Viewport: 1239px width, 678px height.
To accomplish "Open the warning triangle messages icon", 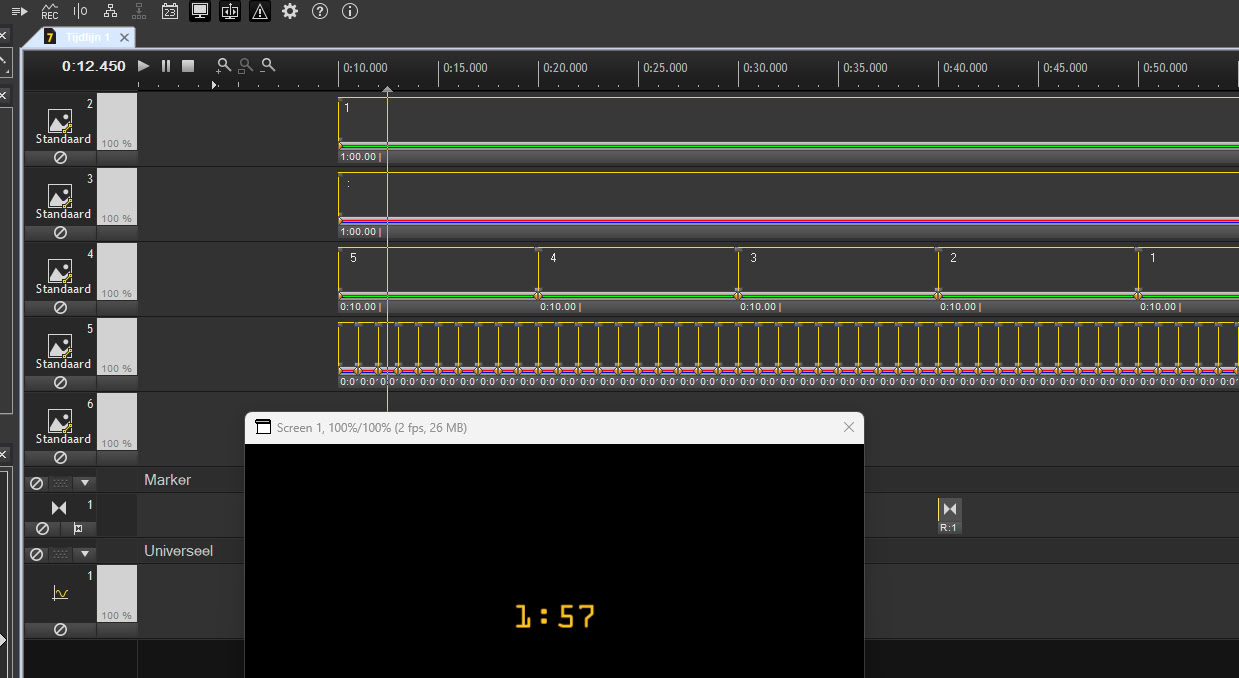I will pos(260,11).
